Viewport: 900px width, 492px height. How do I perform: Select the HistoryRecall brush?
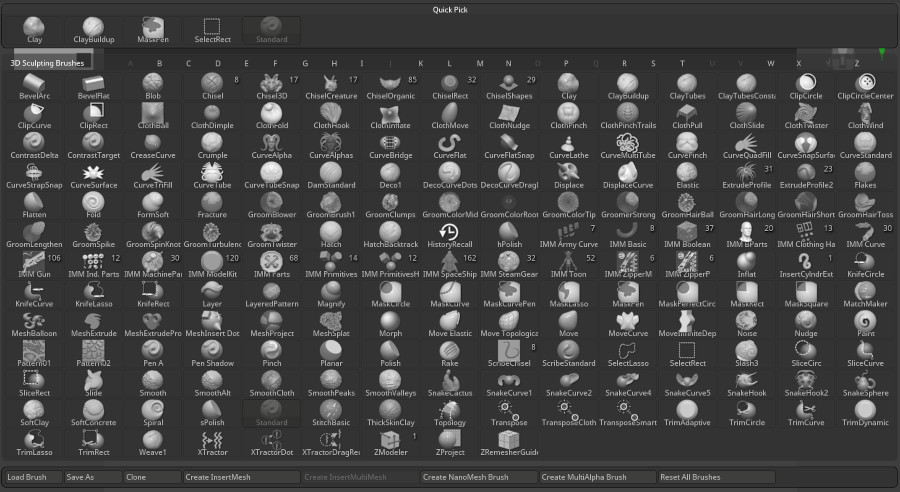click(449, 235)
